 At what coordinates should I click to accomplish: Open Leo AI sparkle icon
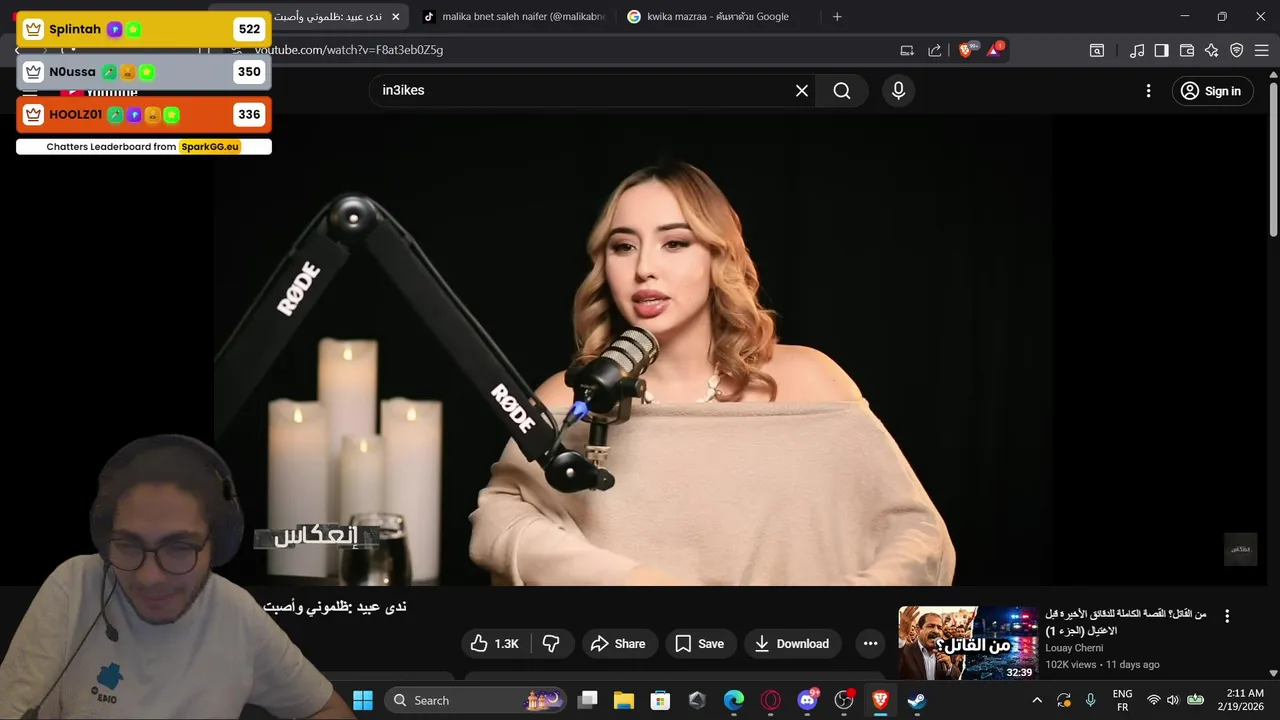[x=1212, y=50]
